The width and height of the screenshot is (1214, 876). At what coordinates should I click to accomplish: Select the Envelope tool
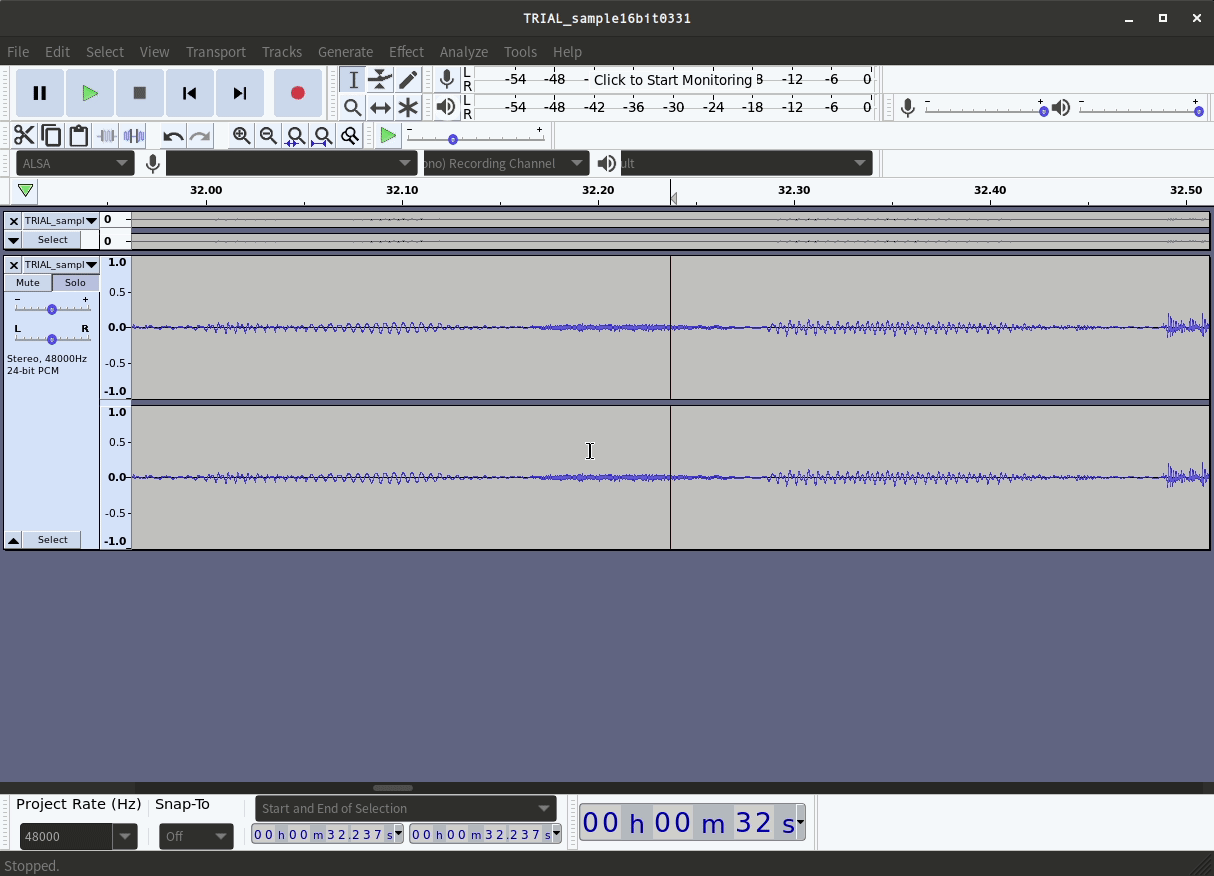[x=380, y=79]
